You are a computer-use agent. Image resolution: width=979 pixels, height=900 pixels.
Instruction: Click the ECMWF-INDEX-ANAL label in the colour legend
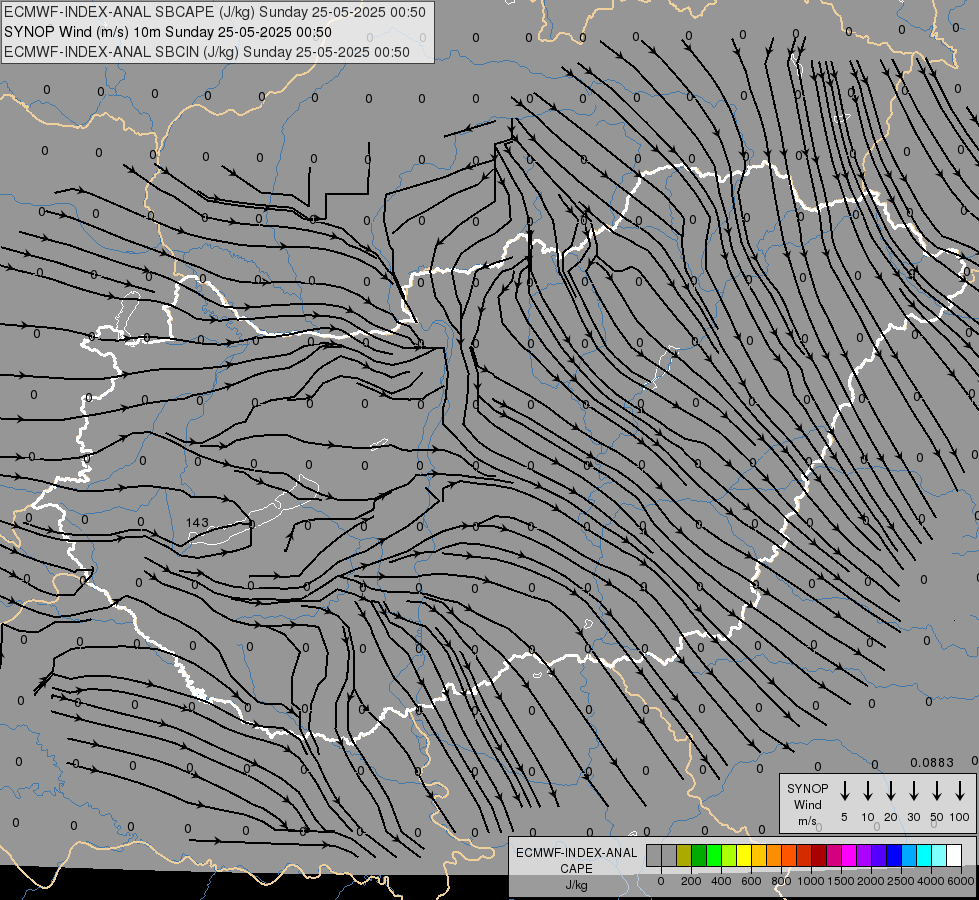(x=576, y=853)
